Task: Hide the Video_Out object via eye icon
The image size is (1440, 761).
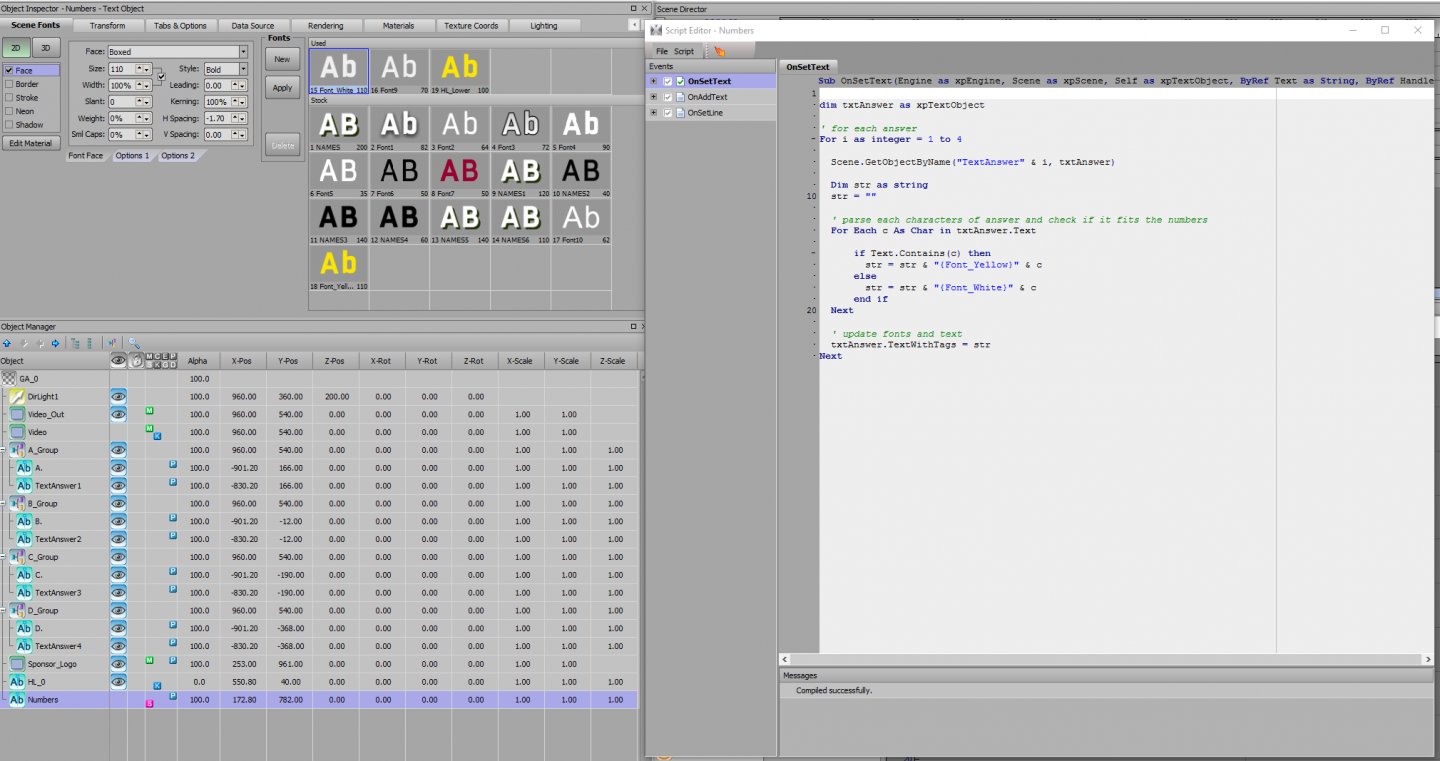Action: pyautogui.click(x=118, y=414)
